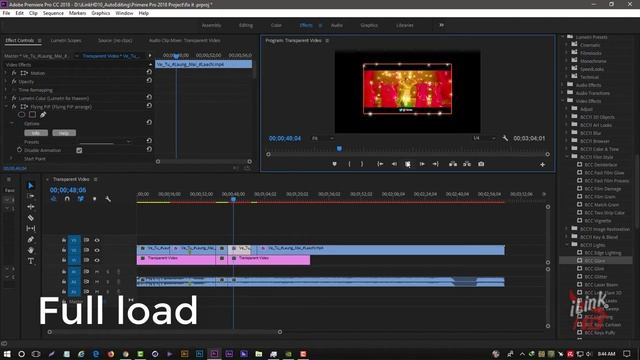Open timeline display settings wrench
The height and width of the screenshot is (360, 640).
[108, 199]
